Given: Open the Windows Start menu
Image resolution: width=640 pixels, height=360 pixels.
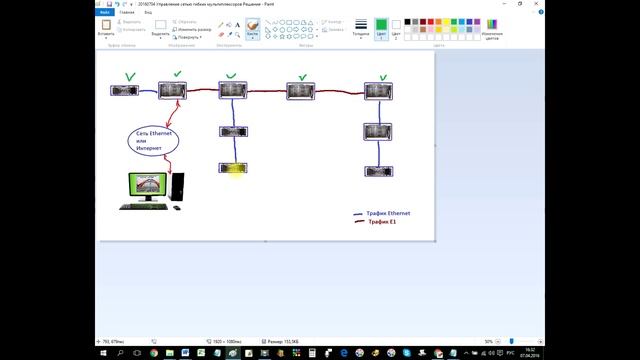Looking at the screenshot, I should 103,353.
